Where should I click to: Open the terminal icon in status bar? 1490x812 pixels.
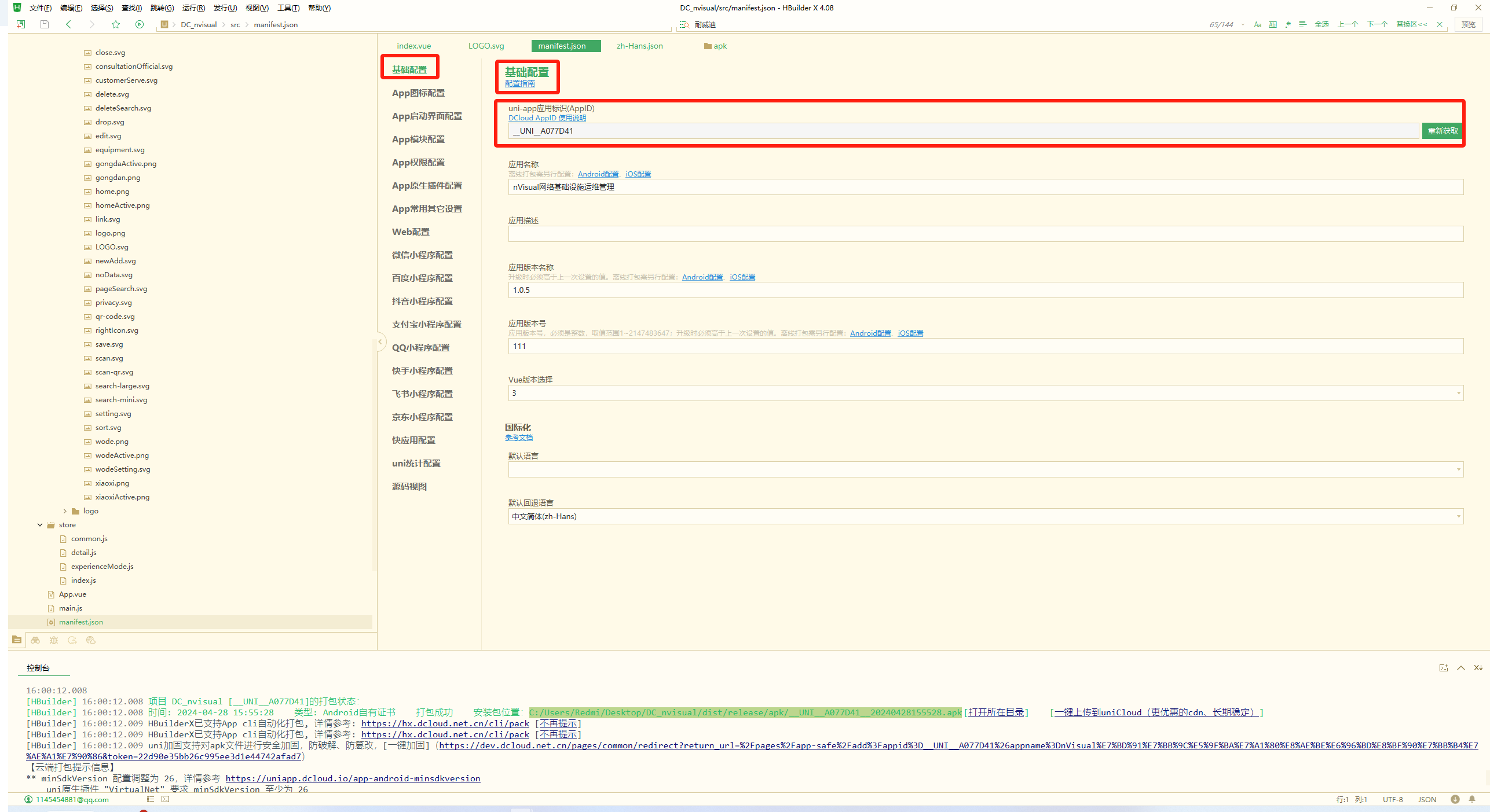point(166,799)
